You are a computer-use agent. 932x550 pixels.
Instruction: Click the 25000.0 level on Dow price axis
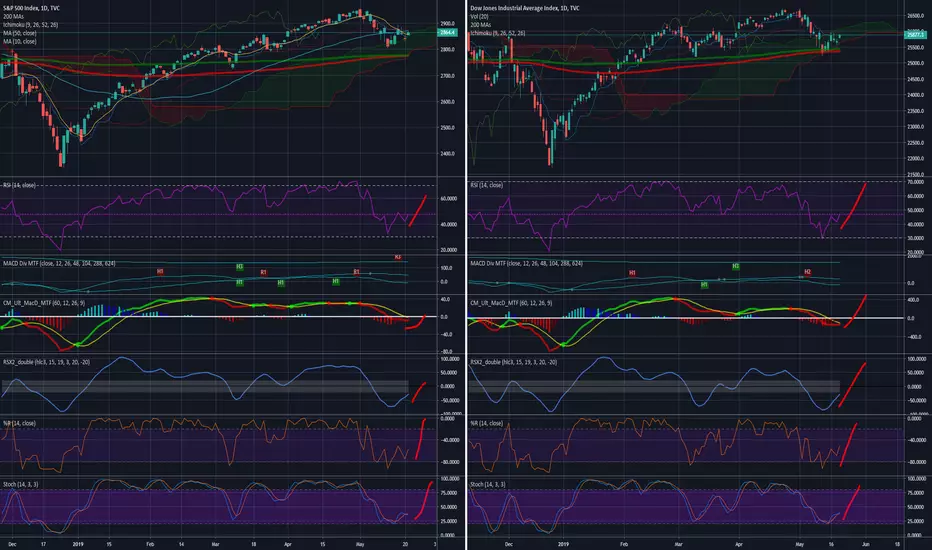(x=915, y=64)
